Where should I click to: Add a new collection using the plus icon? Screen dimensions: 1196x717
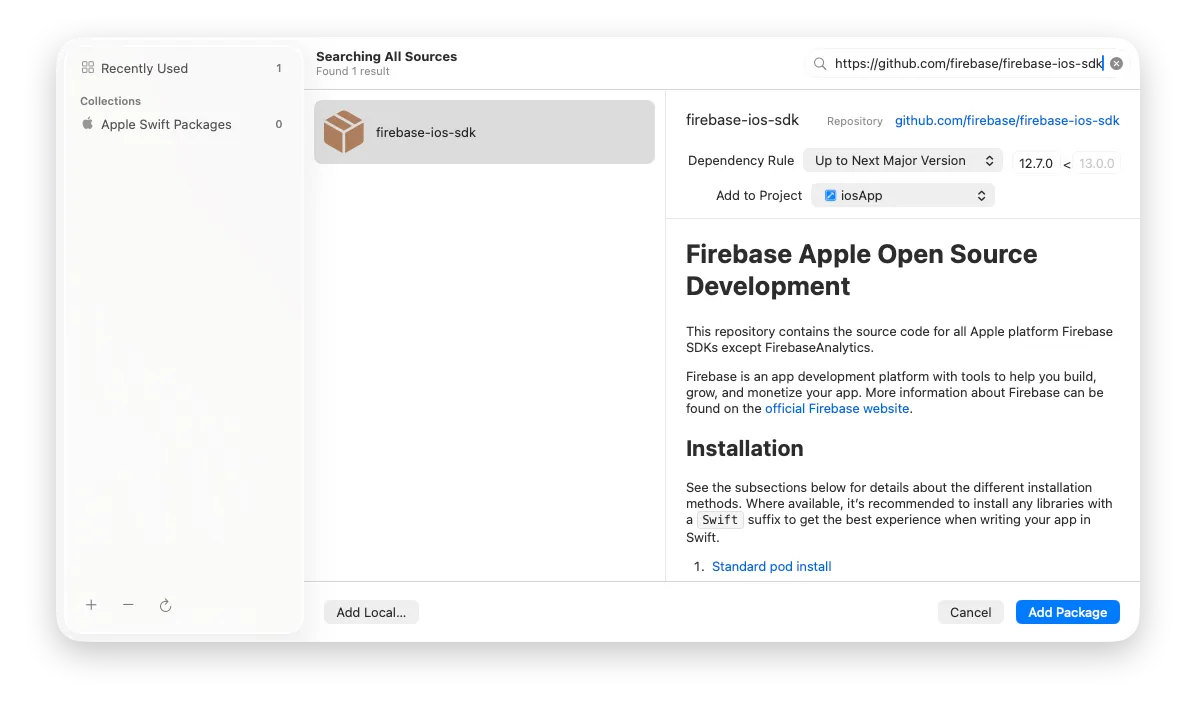[91, 605]
